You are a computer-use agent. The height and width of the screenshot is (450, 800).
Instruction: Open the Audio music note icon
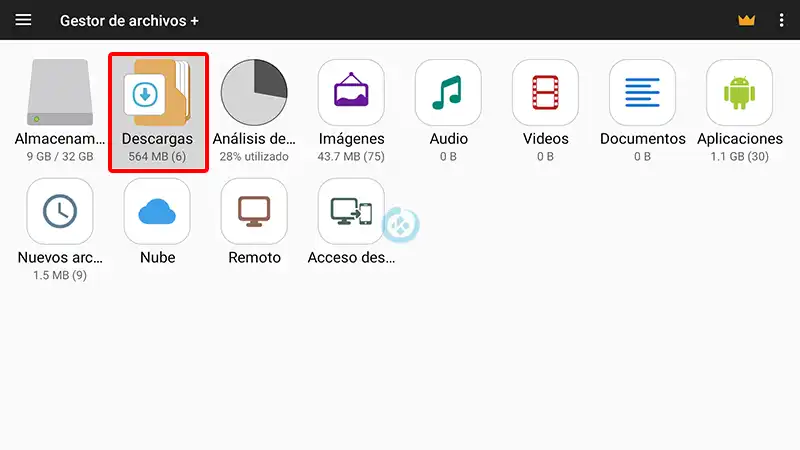pyautogui.click(x=448, y=92)
